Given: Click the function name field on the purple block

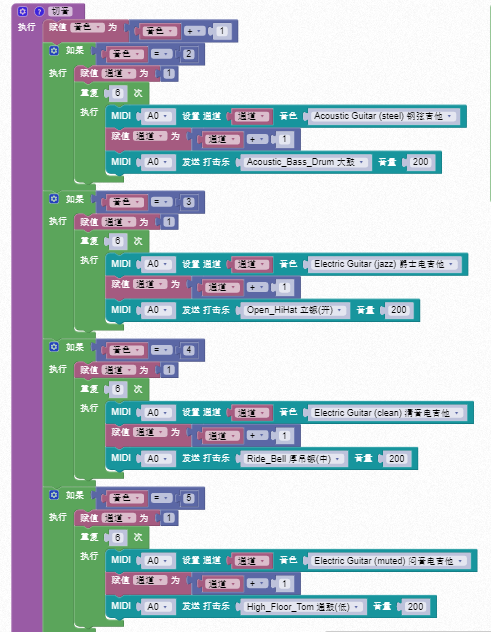Looking at the screenshot, I should click(60, 11).
